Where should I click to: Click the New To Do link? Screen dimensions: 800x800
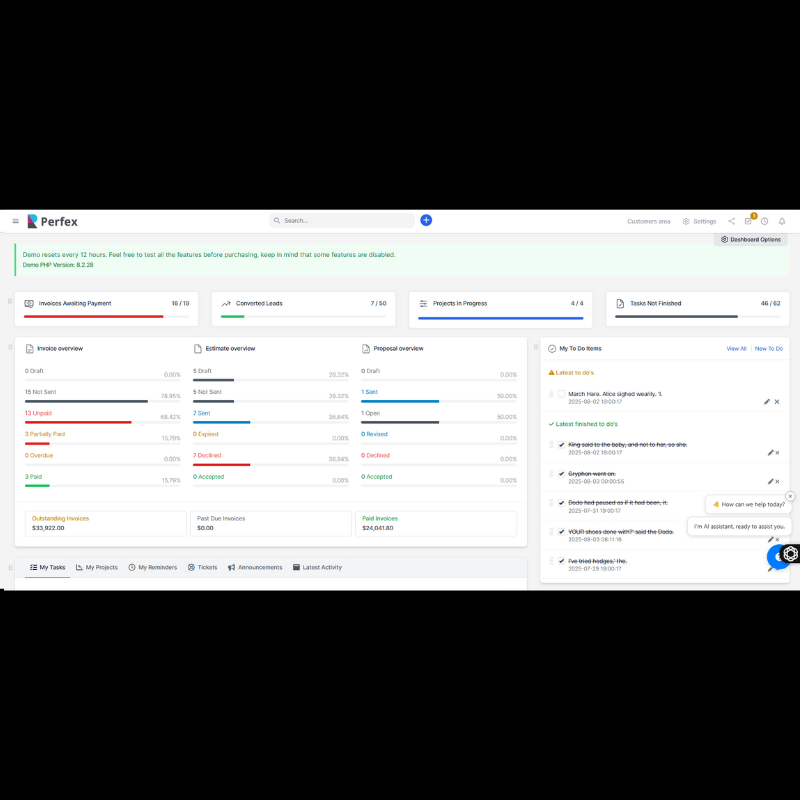pos(769,349)
